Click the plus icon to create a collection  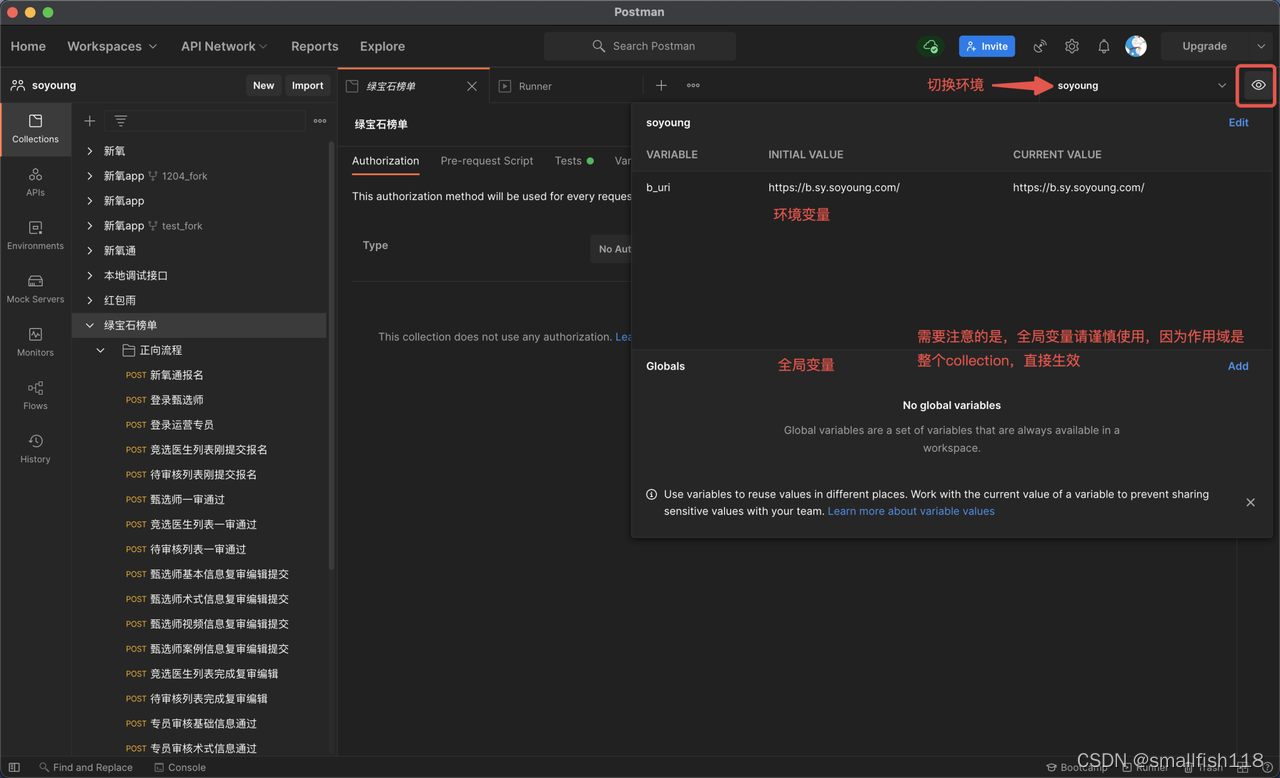[x=90, y=121]
